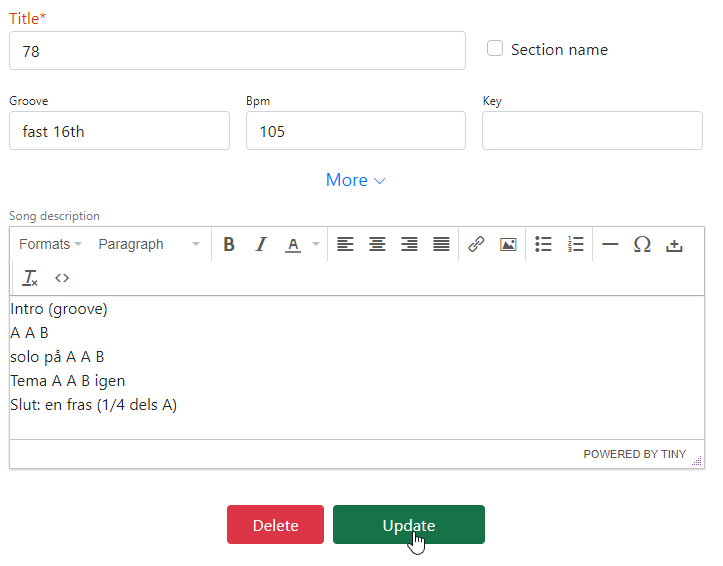This screenshot has height=566, width=723.
Task: Create a bulleted list
Action: pos(543,244)
